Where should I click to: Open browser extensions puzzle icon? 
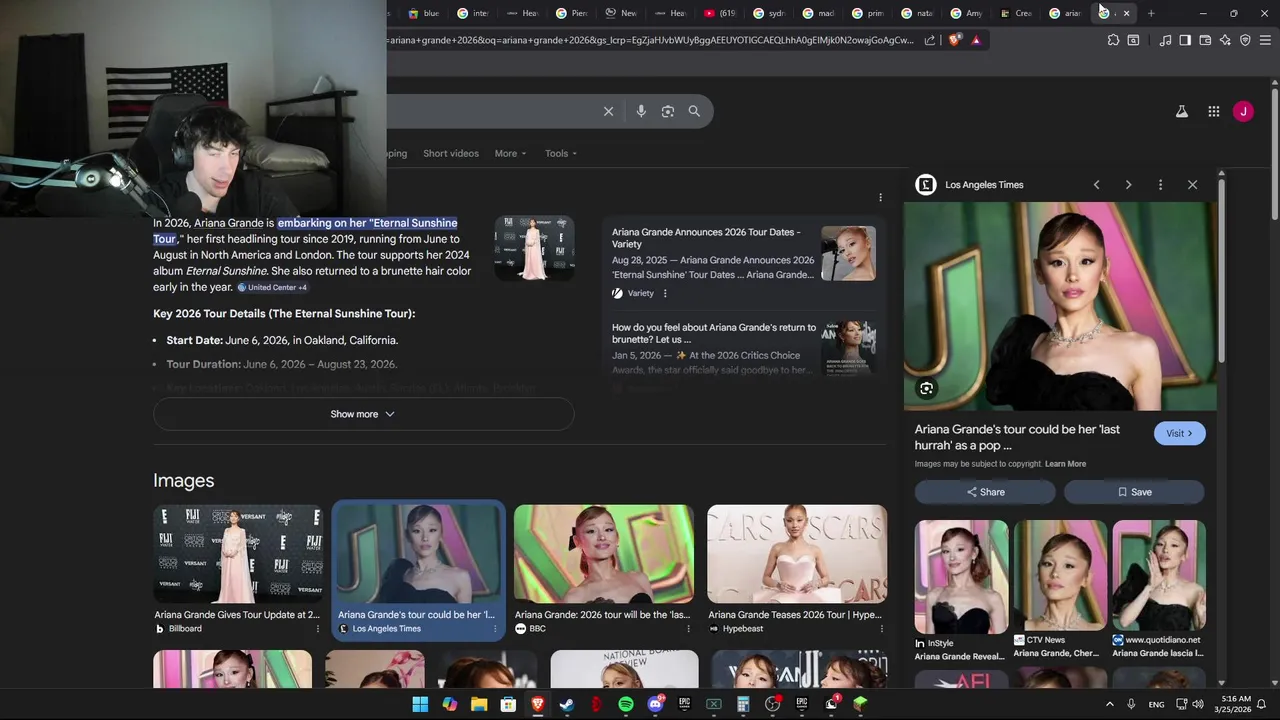point(1113,40)
